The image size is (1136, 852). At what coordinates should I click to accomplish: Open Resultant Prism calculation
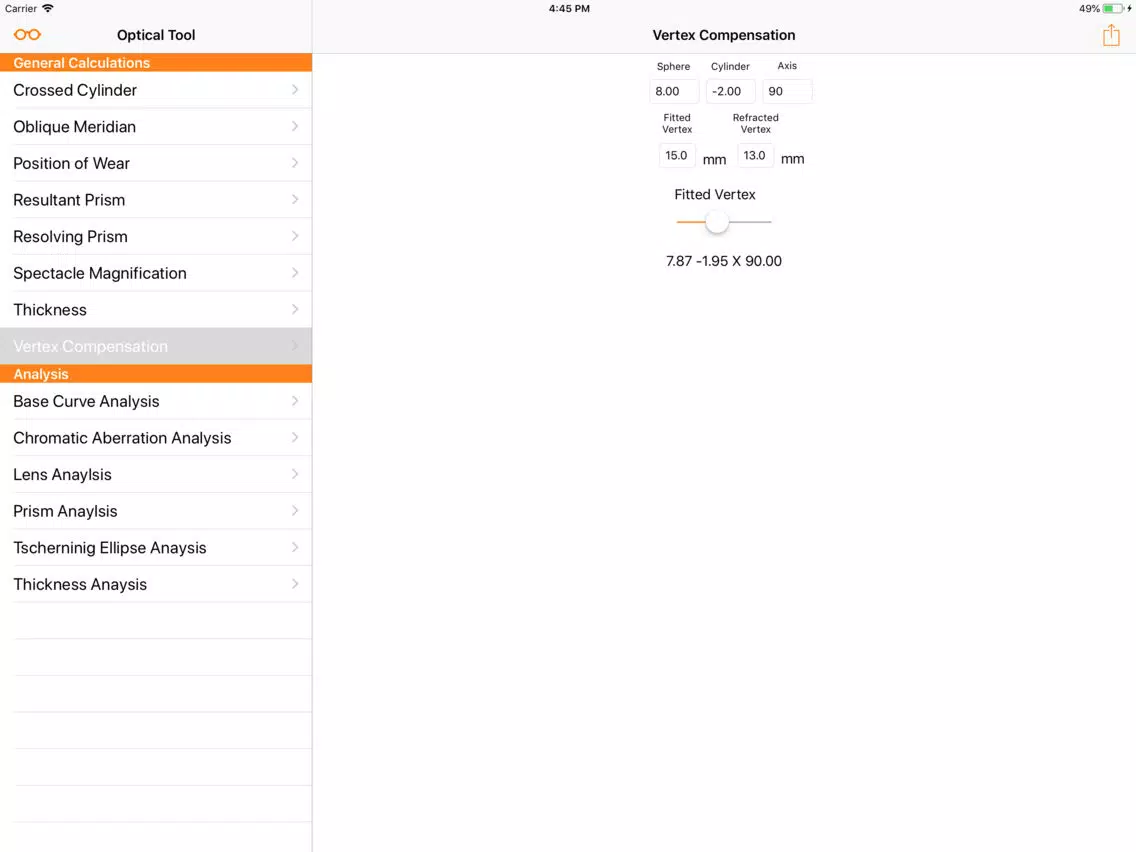[156, 200]
